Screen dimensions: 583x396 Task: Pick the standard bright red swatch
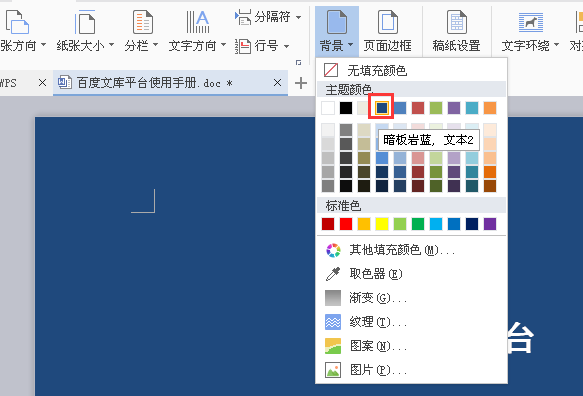click(x=346, y=224)
